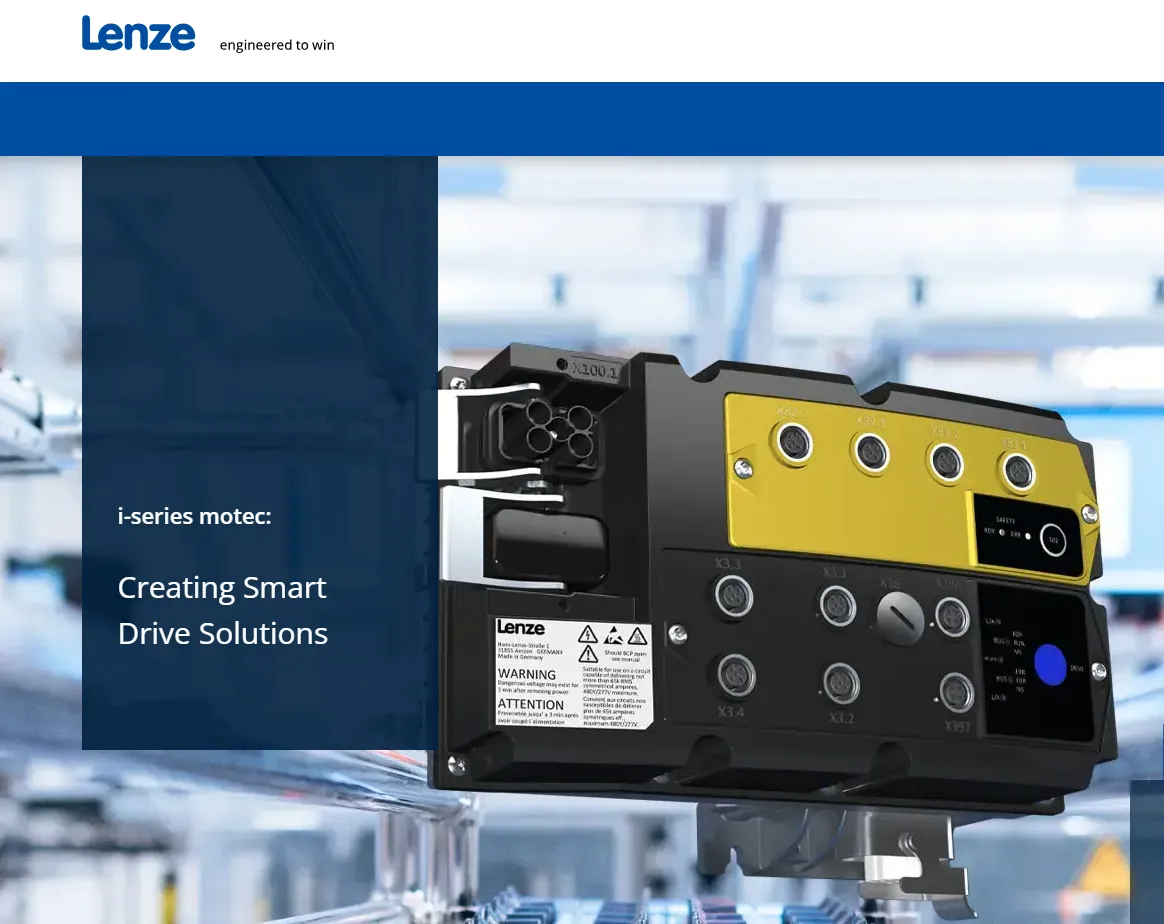Click the 'engineered to win' tagline
Screen dimensions: 1164x924
click(x=277, y=45)
